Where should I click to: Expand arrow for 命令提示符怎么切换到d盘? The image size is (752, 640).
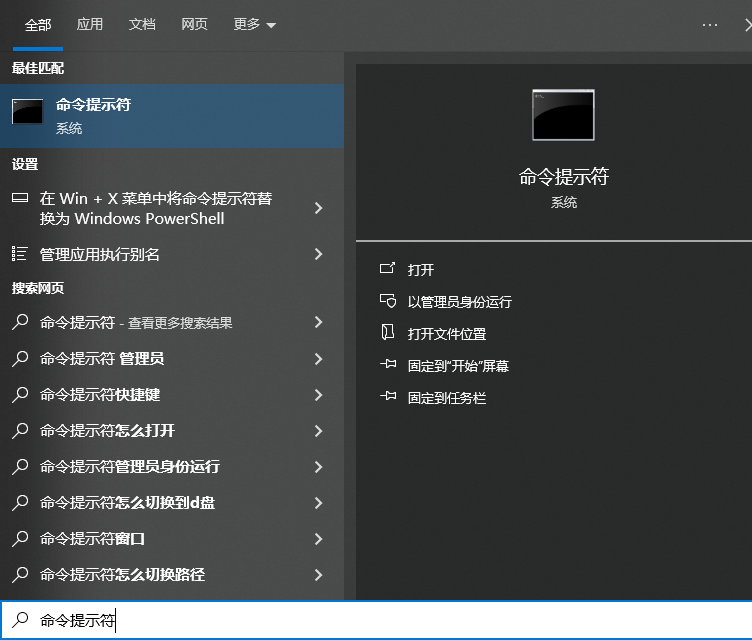tap(318, 503)
